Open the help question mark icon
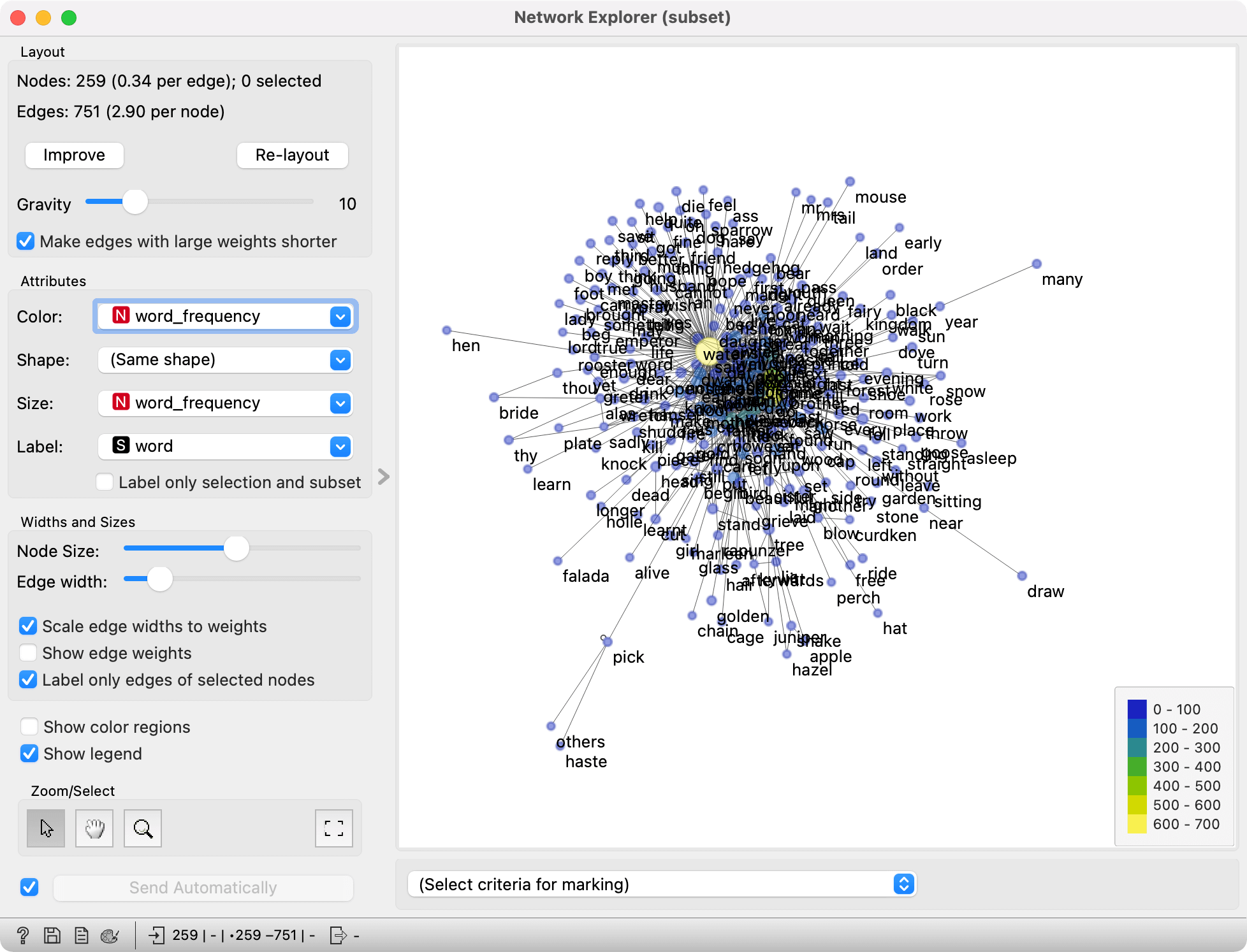 (x=22, y=935)
